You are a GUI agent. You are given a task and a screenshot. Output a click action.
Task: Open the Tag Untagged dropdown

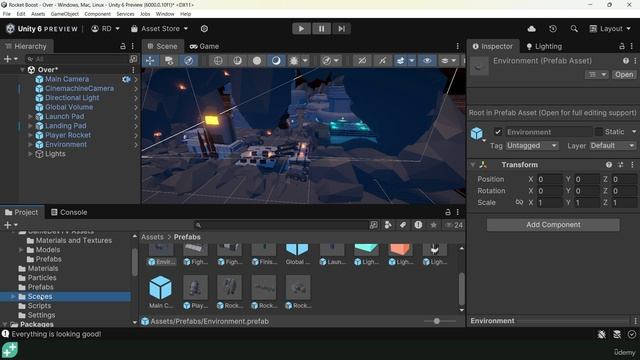tap(532, 146)
